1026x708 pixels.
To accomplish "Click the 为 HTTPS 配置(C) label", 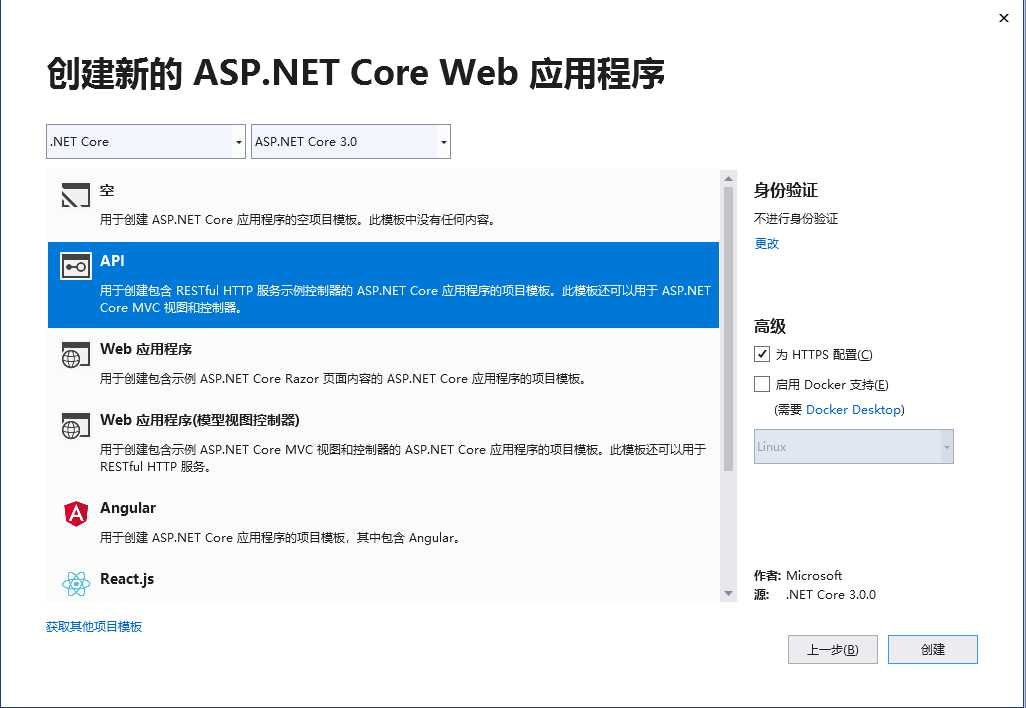I will [x=824, y=355].
